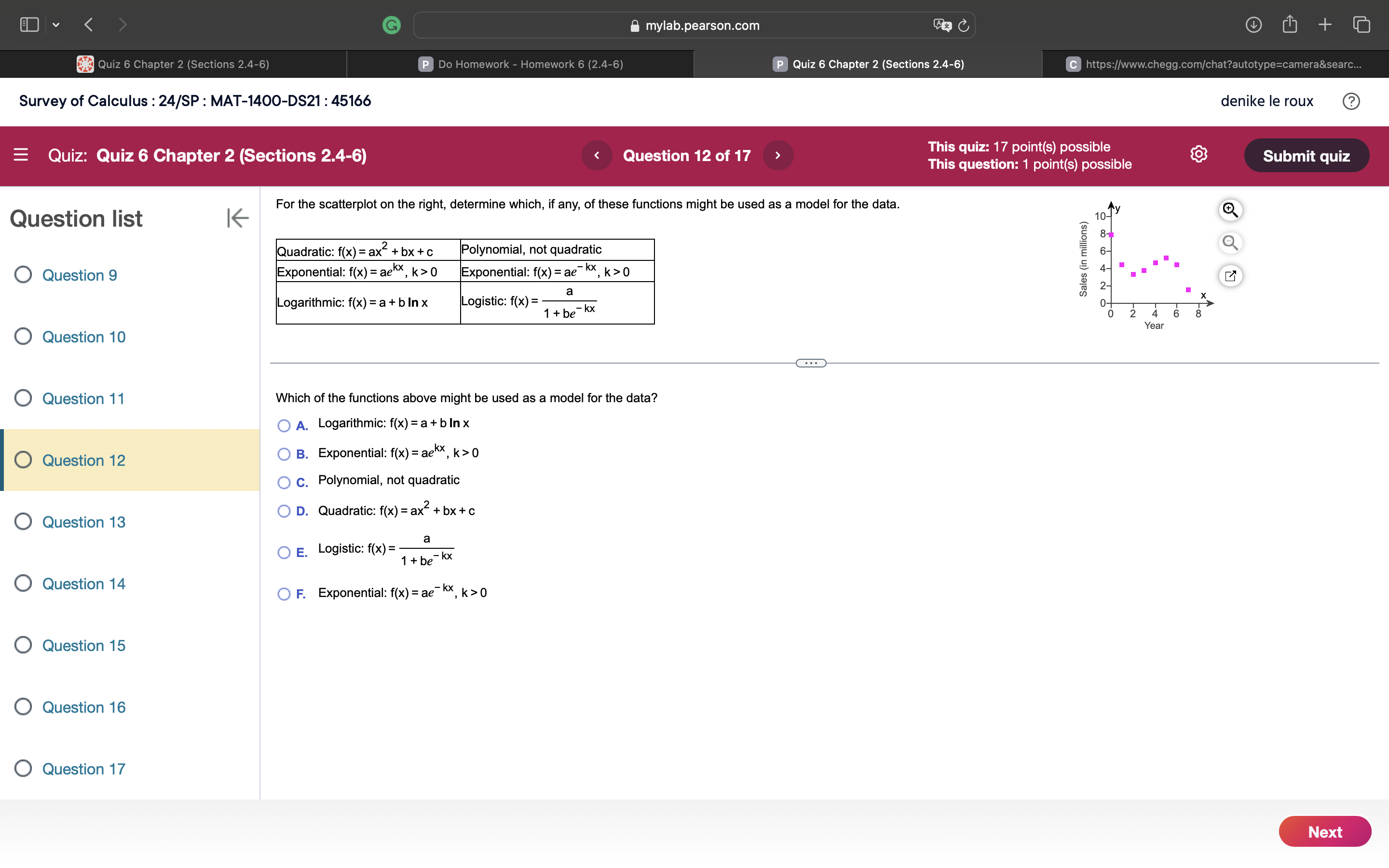Viewport: 1389px width, 868px height.
Task: Open the quiz settings gear
Action: 1198,154
